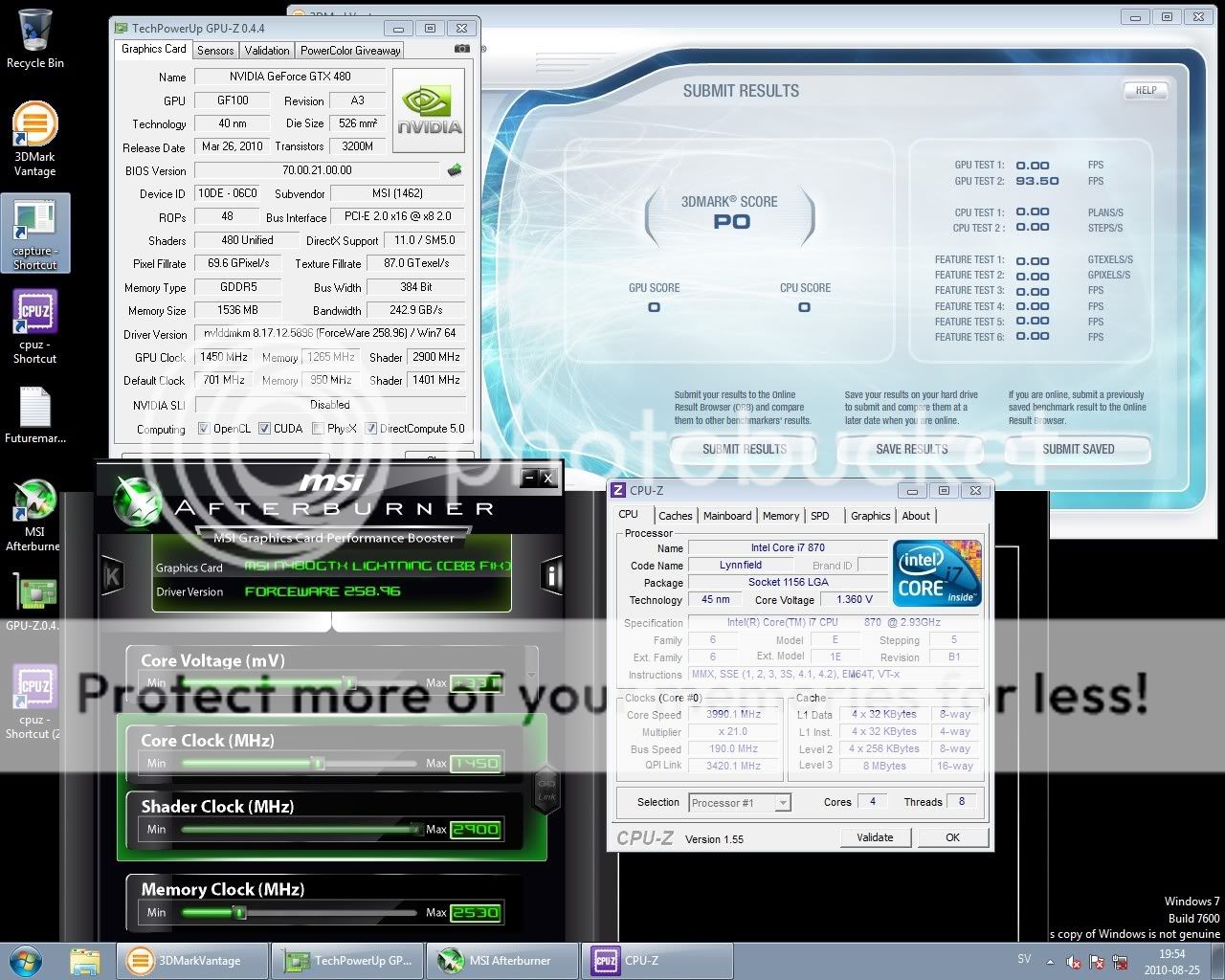This screenshot has width=1225, height=980.
Task: Click the Core Clock 1450 value box
Action: pos(476,763)
